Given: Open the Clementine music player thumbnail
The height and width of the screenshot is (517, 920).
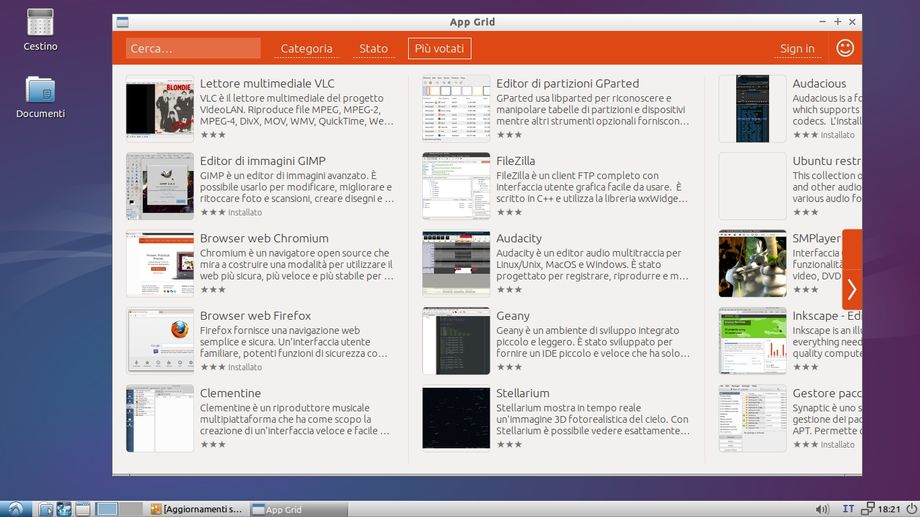Looking at the screenshot, I should 160,418.
